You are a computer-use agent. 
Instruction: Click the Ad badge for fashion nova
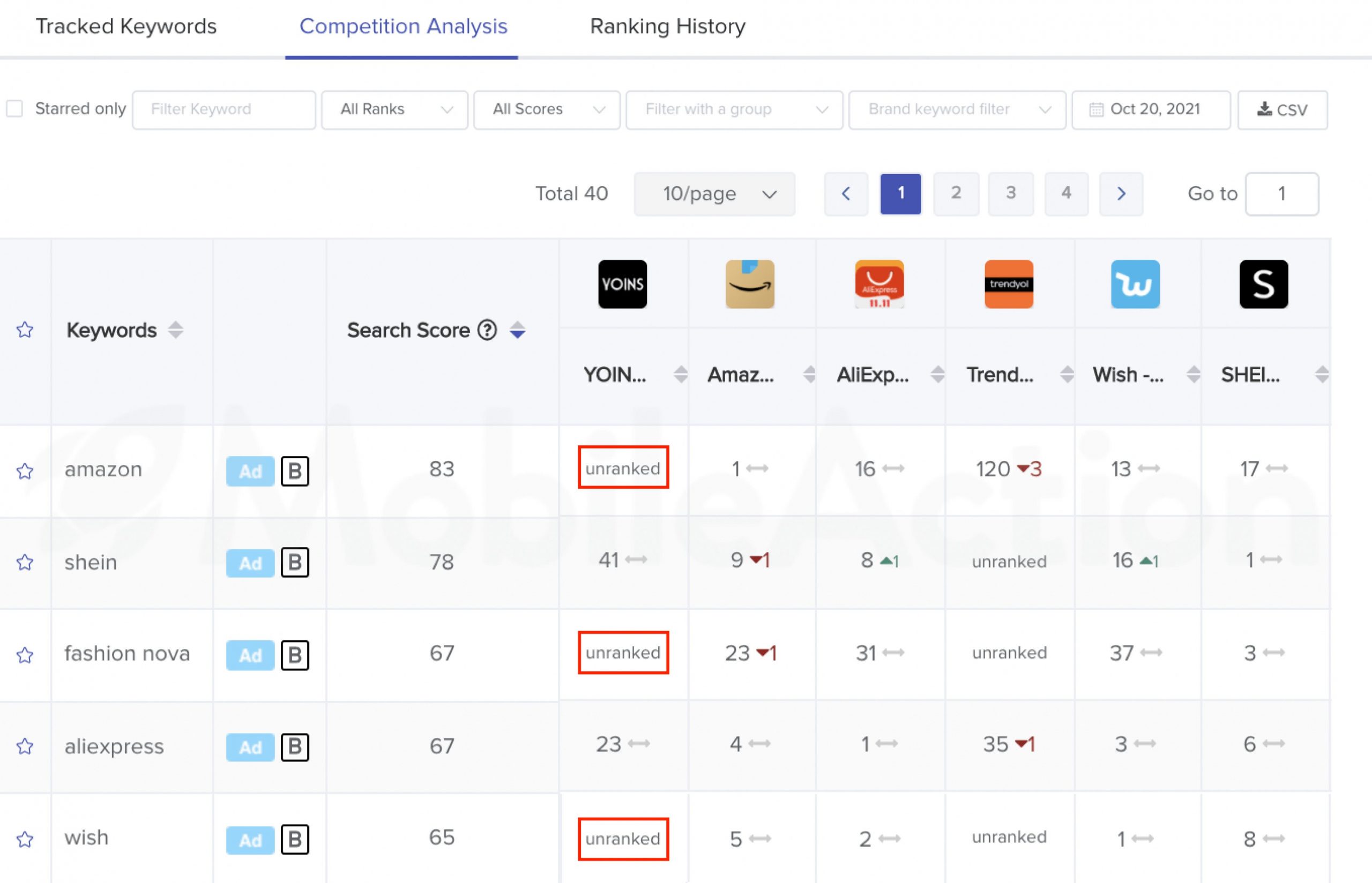(x=250, y=655)
